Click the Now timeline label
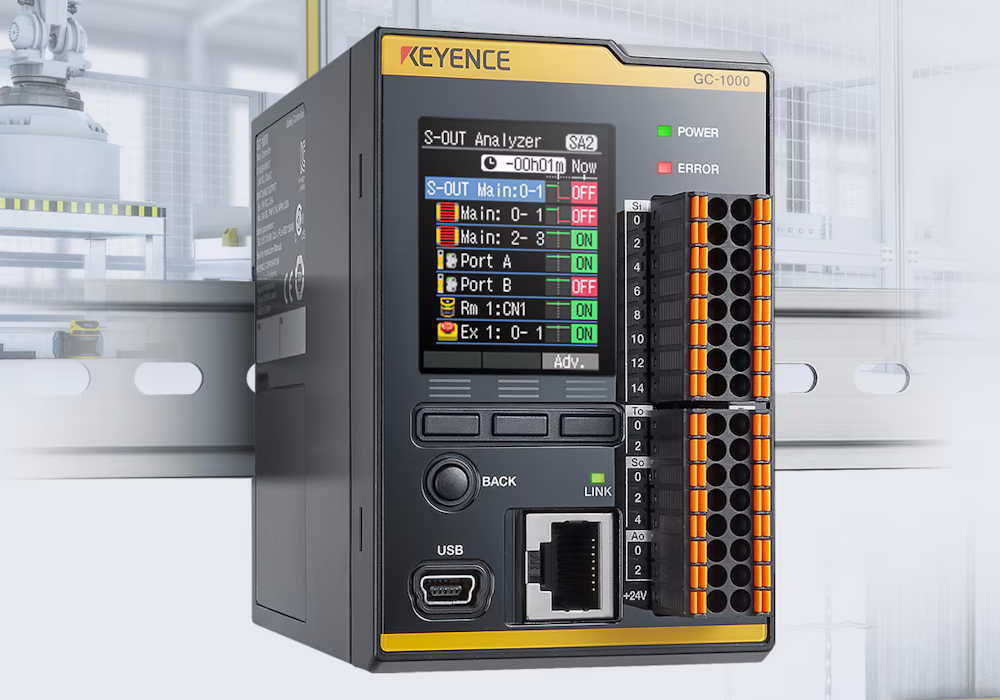This screenshot has width=1000, height=700. 584,166
